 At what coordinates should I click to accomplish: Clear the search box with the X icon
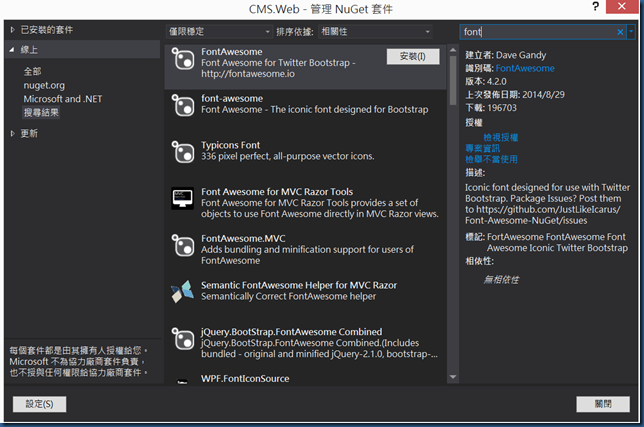click(x=620, y=32)
